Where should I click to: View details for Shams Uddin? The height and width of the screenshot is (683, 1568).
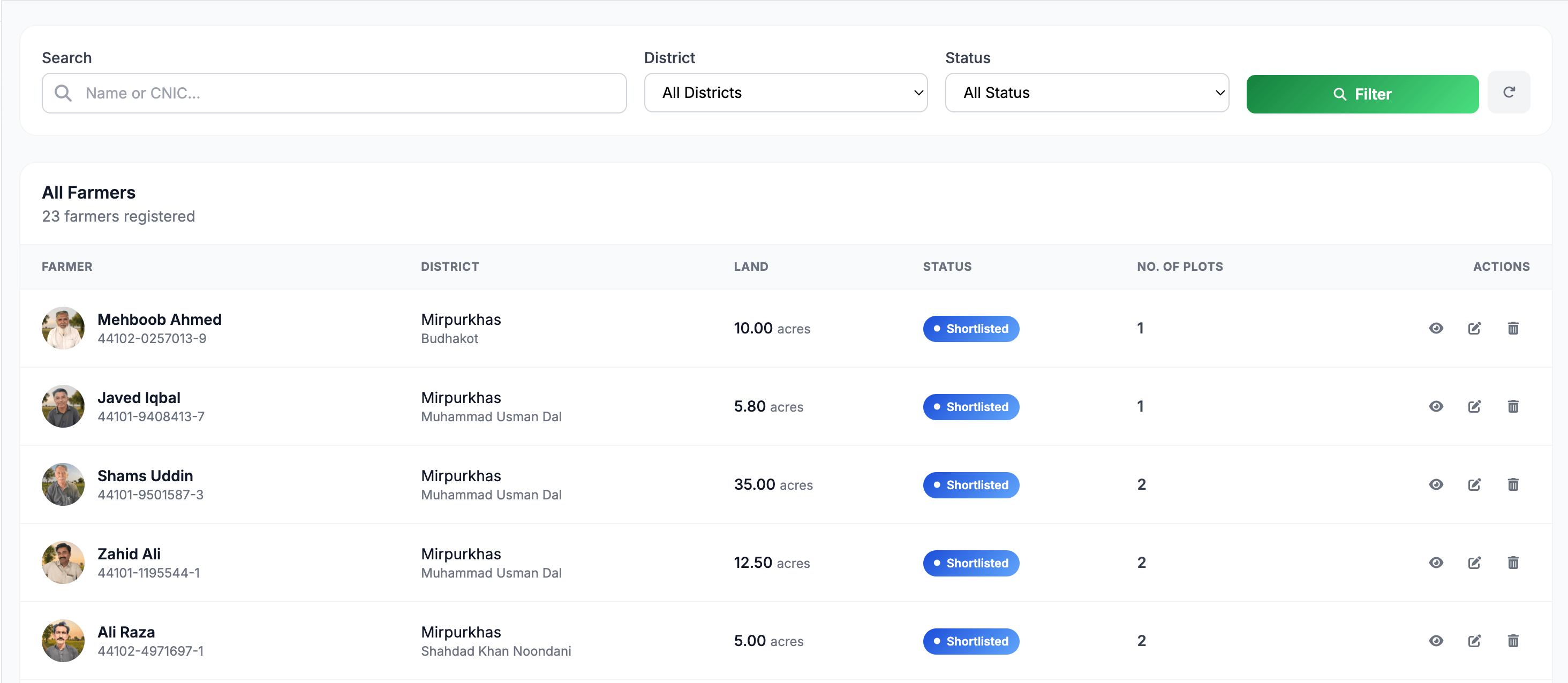(1436, 485)
